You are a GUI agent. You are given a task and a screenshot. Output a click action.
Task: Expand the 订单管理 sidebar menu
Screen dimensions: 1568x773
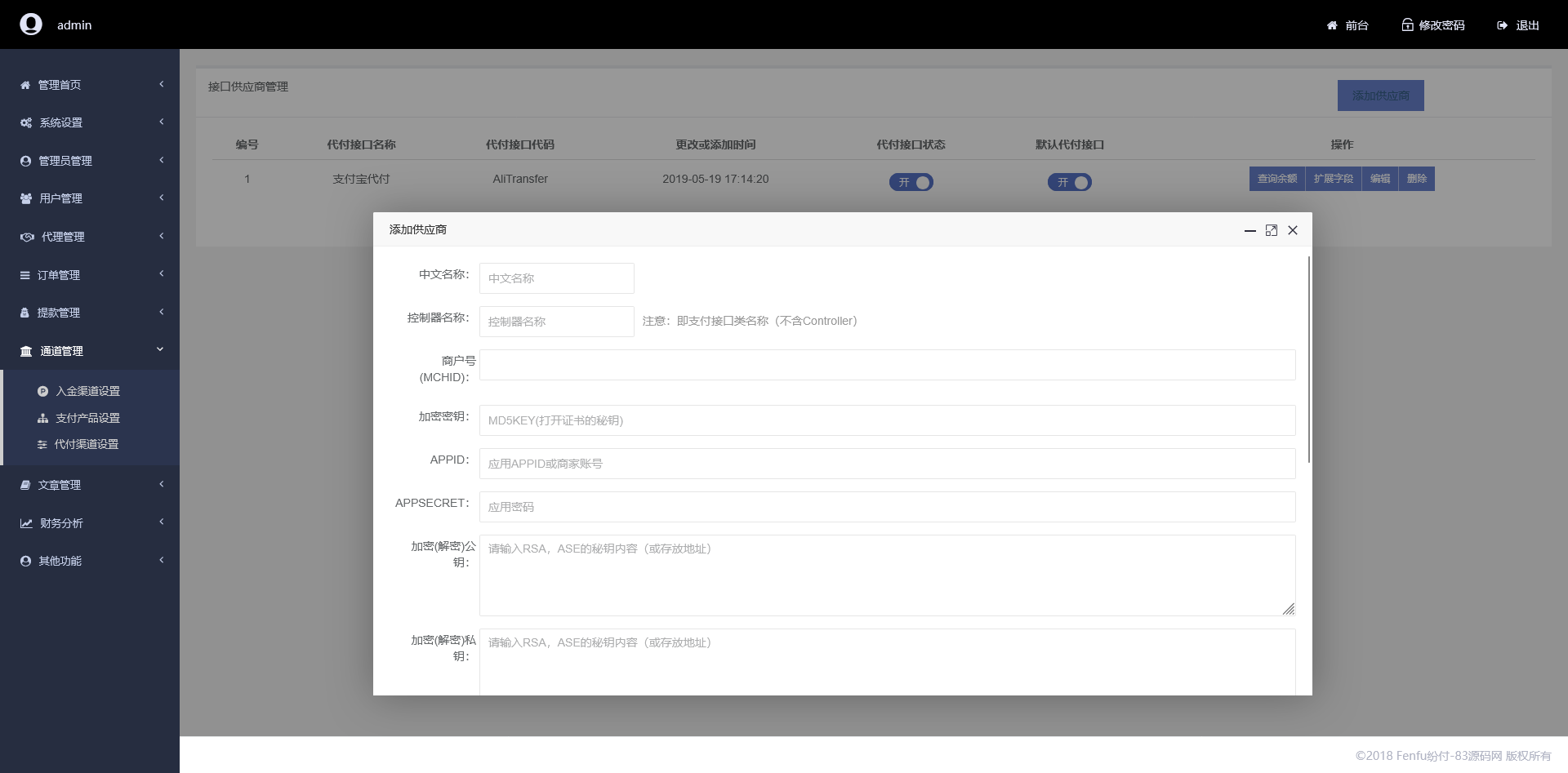tap(90, 275)
